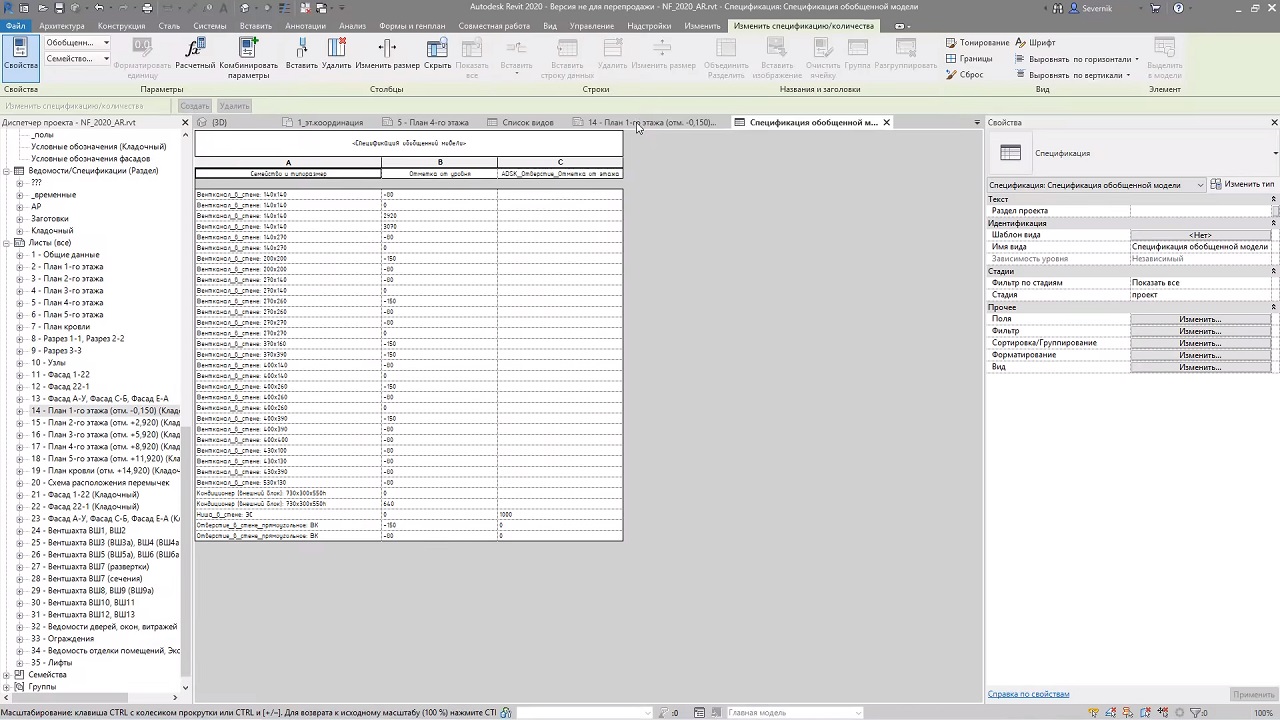Open the Расчетный calculated value tool
The image size is (1280, 720).
tap(195, 54)
